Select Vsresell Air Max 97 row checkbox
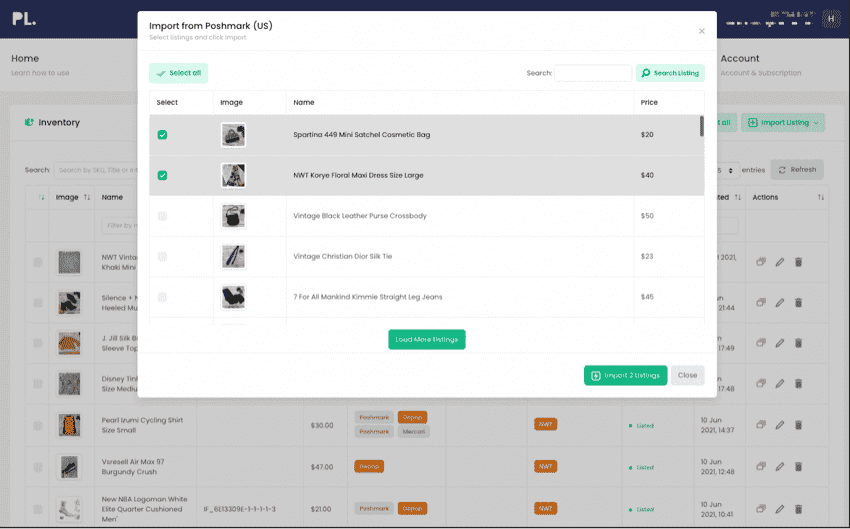 pos(38,467)
